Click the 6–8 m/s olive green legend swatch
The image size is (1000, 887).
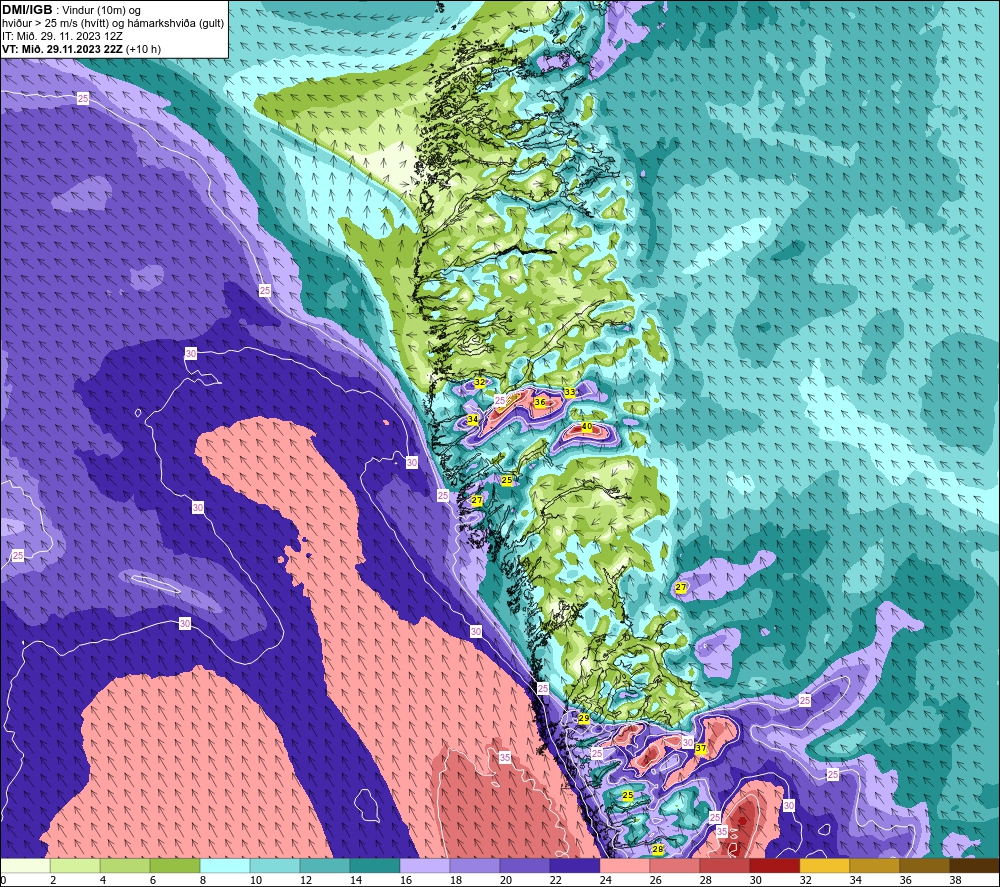pos(175,866)
